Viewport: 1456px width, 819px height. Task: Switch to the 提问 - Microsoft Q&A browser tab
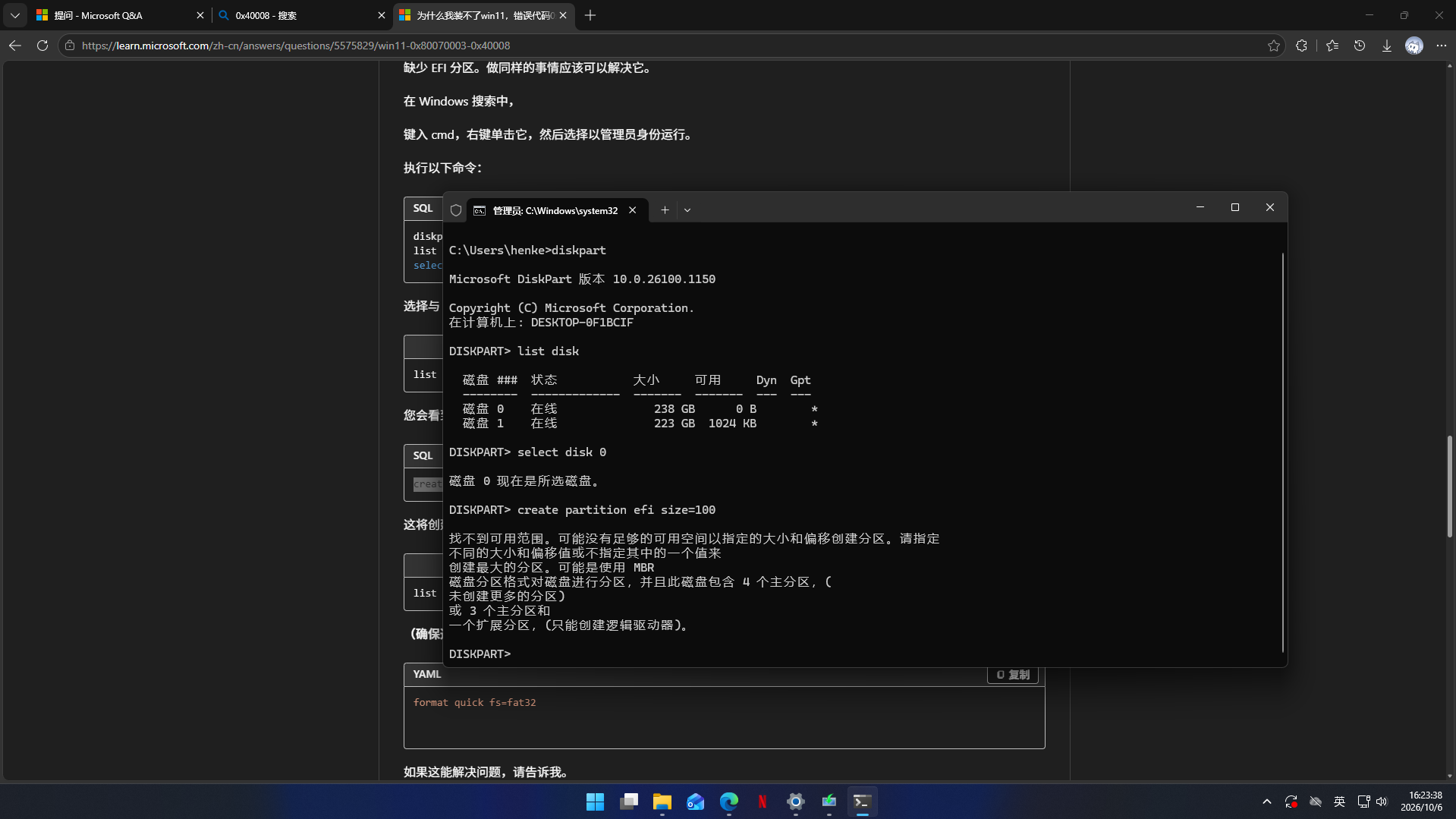click(x=120, y=15)
